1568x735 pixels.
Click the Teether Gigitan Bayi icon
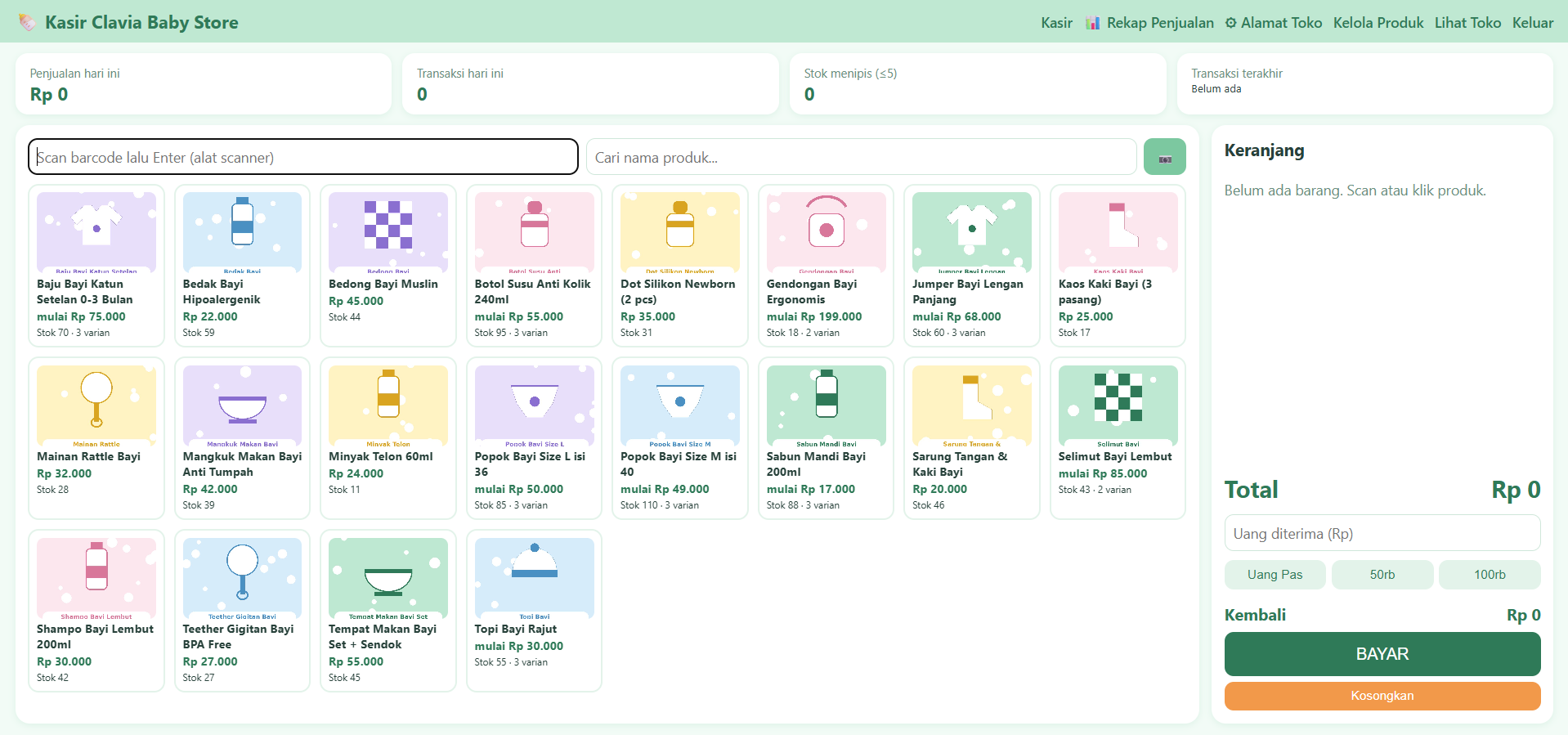coord(242,577)
